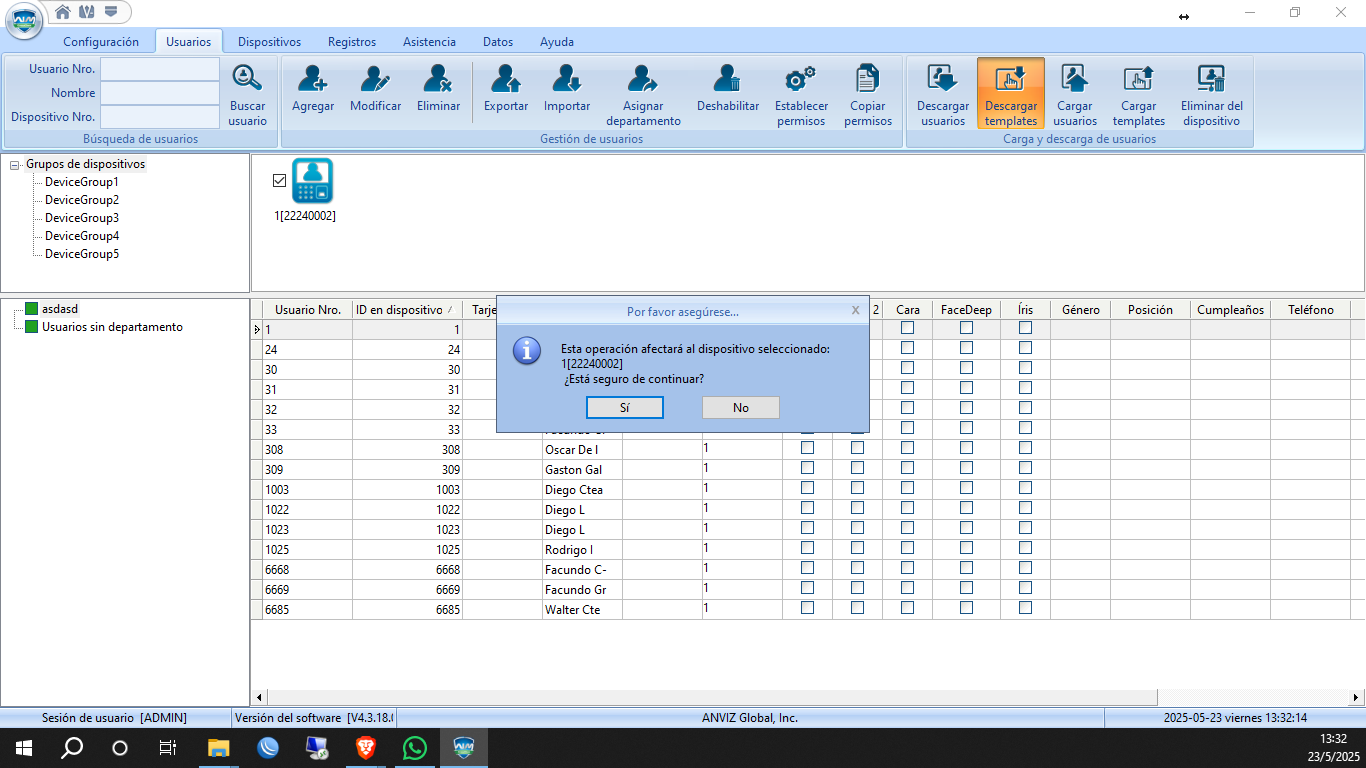Screen dimensions: 1366x768
Task: Click the Importar users icon
Action: pos(567,78)
